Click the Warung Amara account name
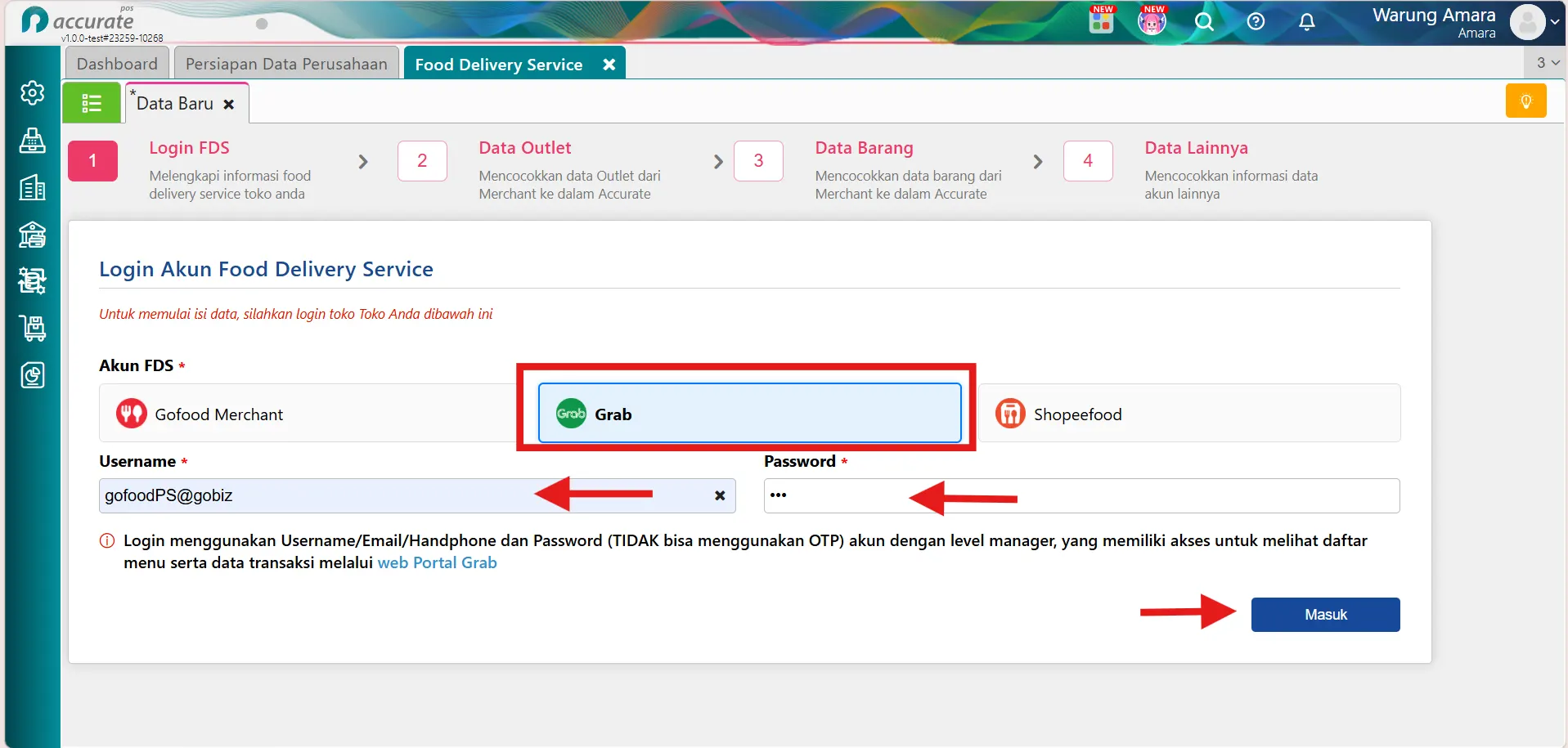Image resolution: width=1568 pixels, height=748 pixels. 1434,16
